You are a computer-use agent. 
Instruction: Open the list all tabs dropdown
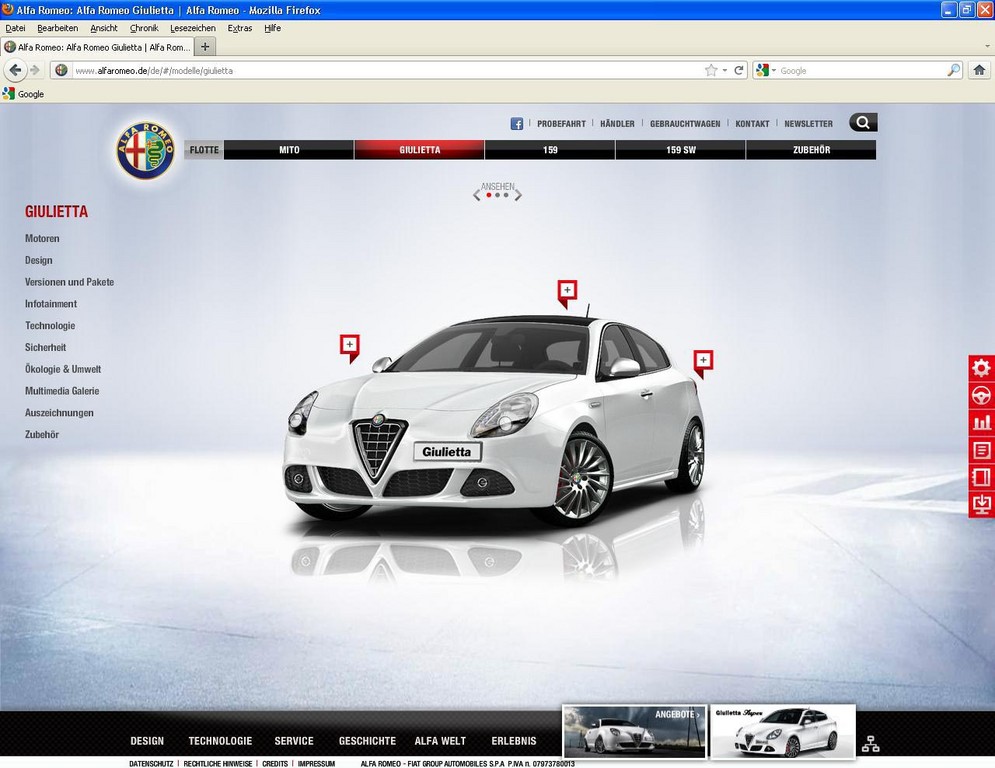coord(987,46)
